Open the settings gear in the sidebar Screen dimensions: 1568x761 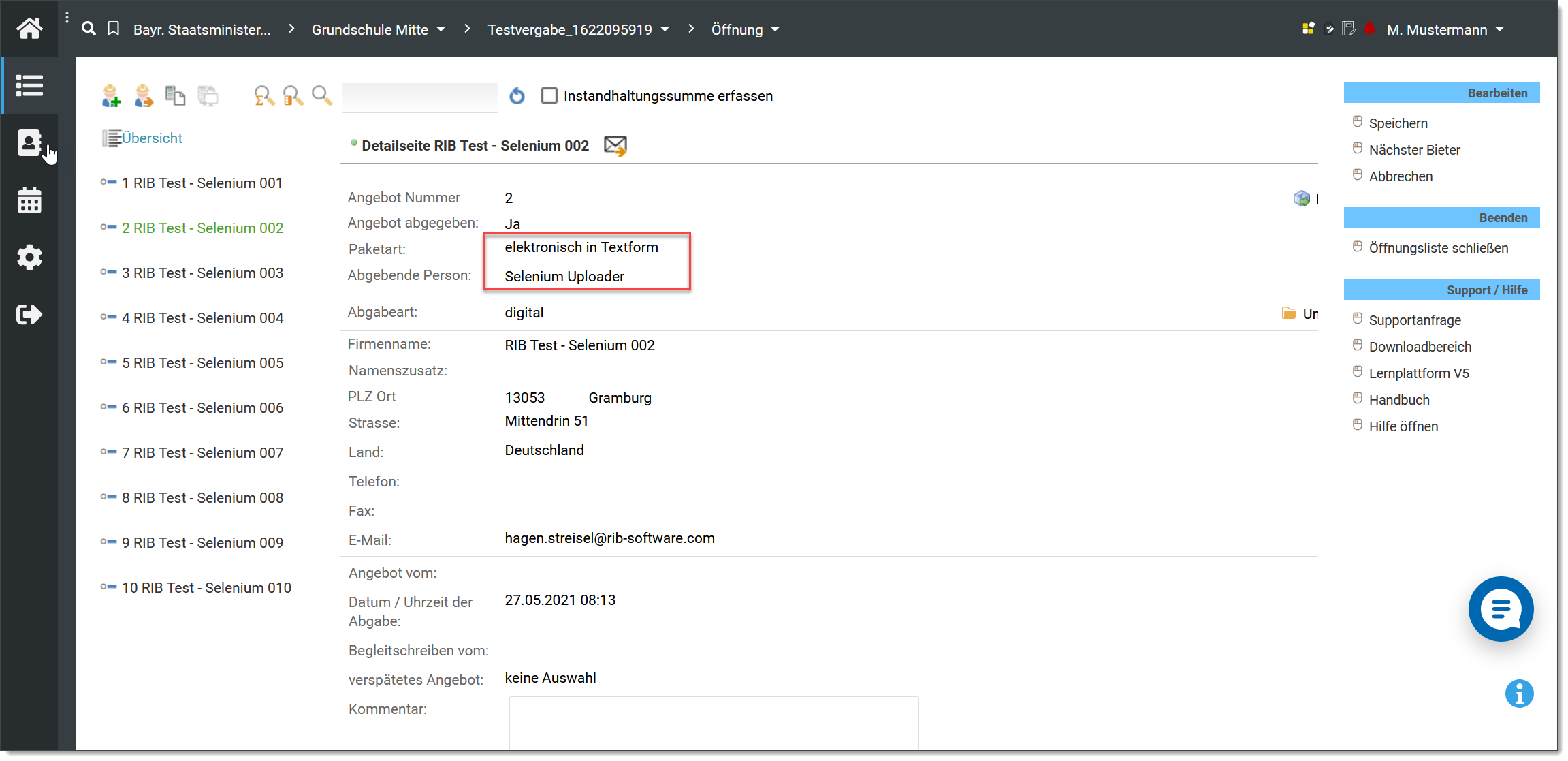tap(29, 258)
